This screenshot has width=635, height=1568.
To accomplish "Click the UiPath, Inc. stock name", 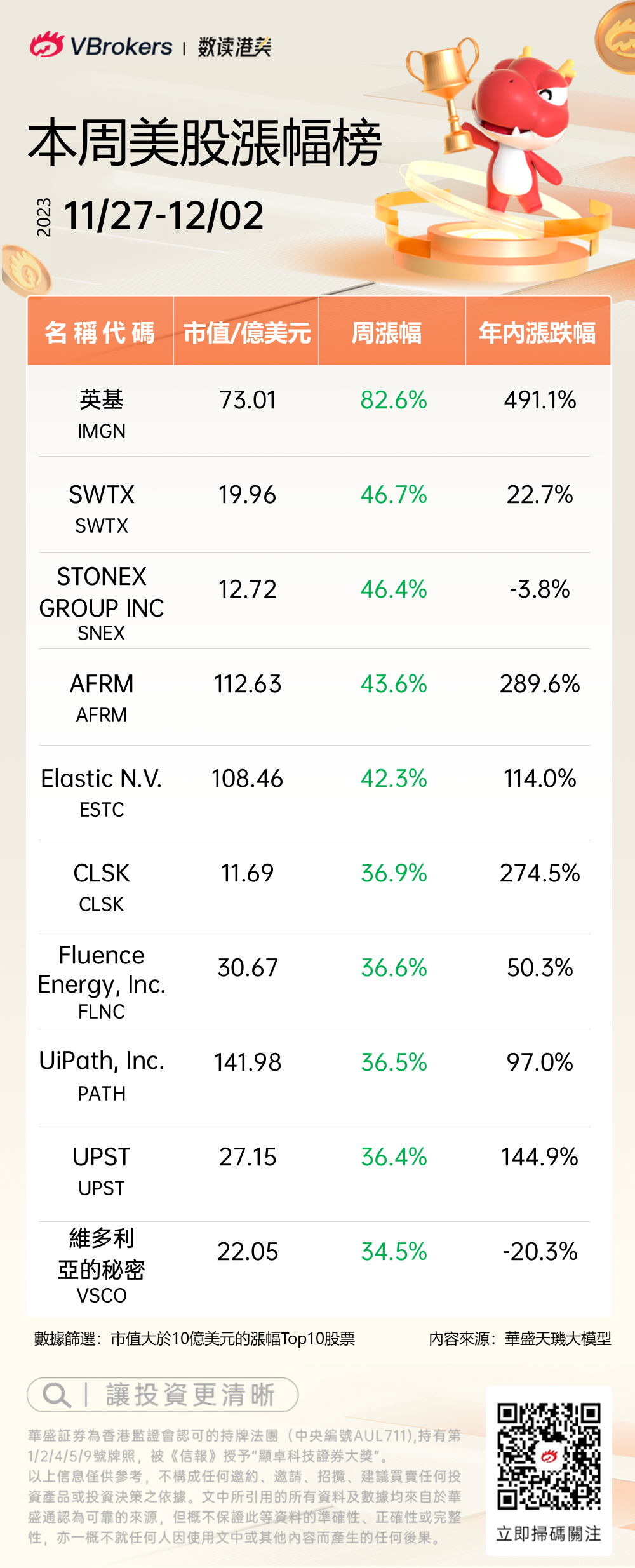I will point(102,1061).
